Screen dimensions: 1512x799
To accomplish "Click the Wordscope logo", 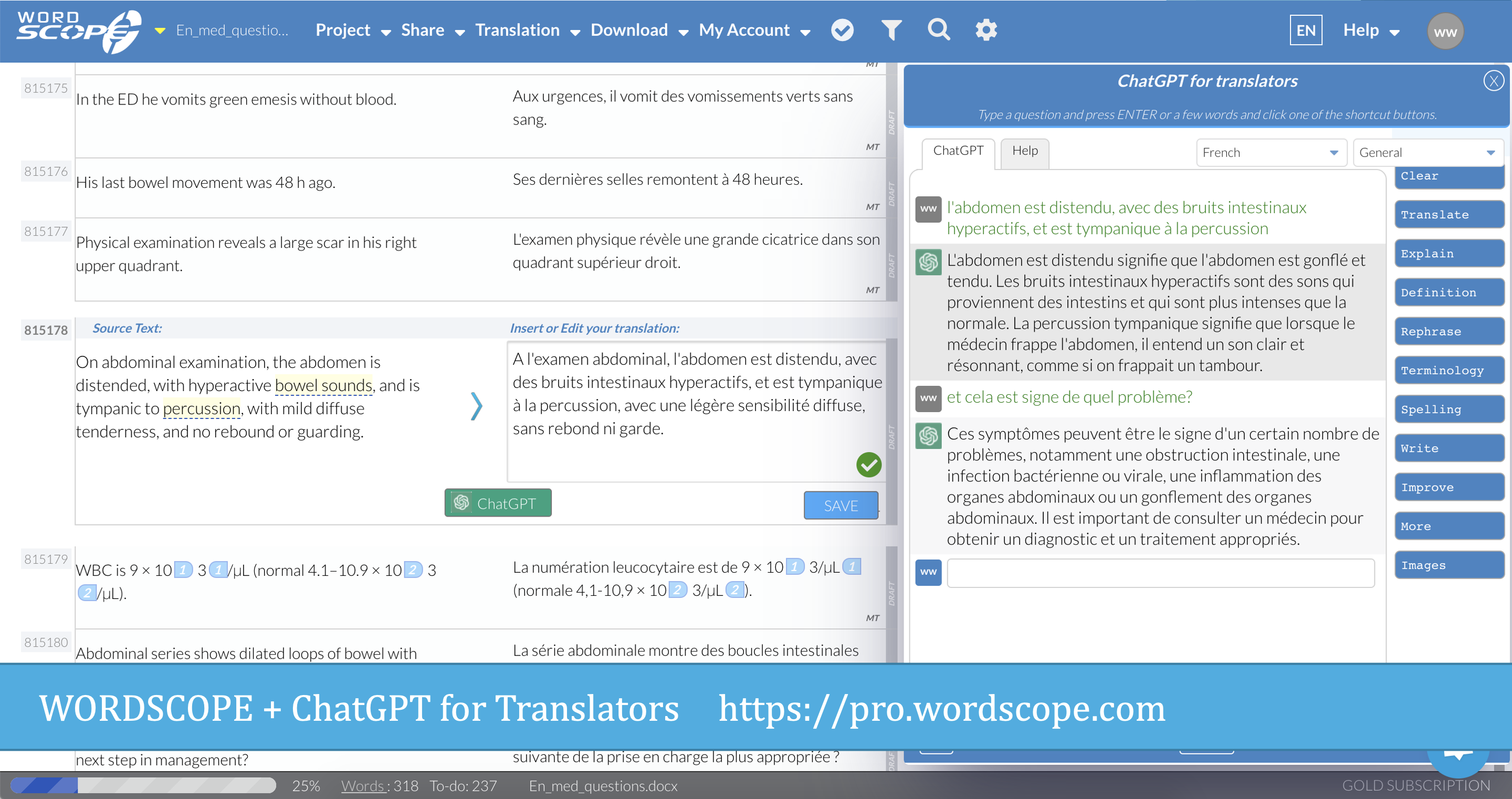I will click(79, 30).
